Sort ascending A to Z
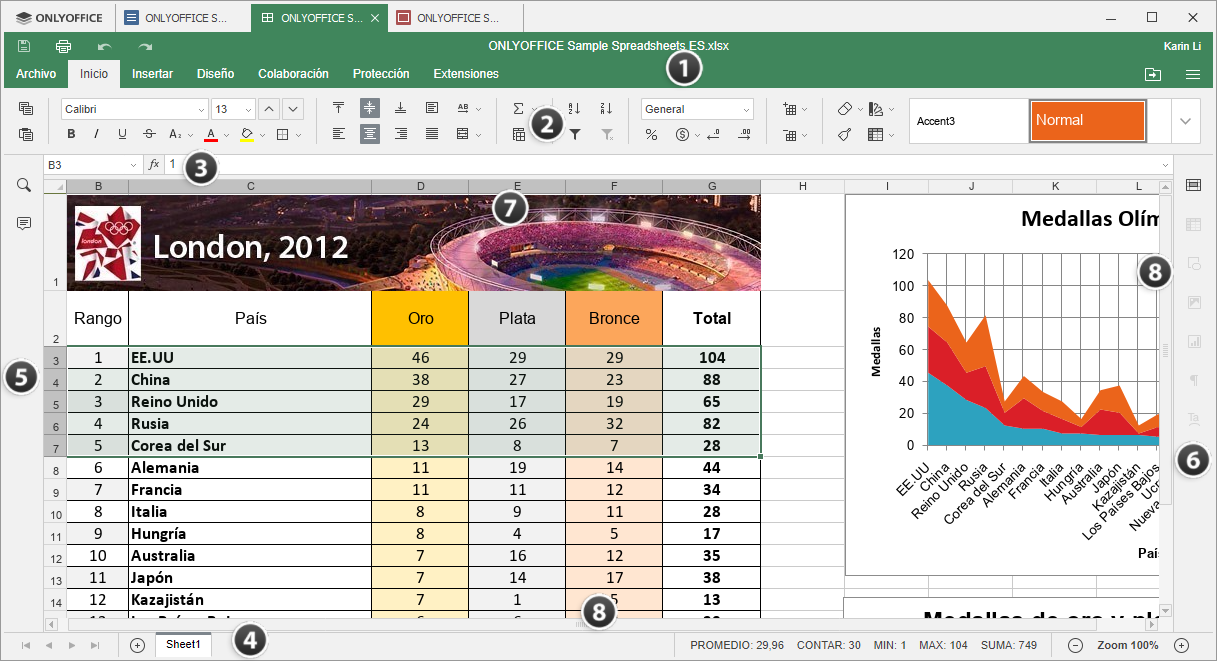Viewport: 1217px width, 661px height. pyautogui.click(x=574, y=108)
